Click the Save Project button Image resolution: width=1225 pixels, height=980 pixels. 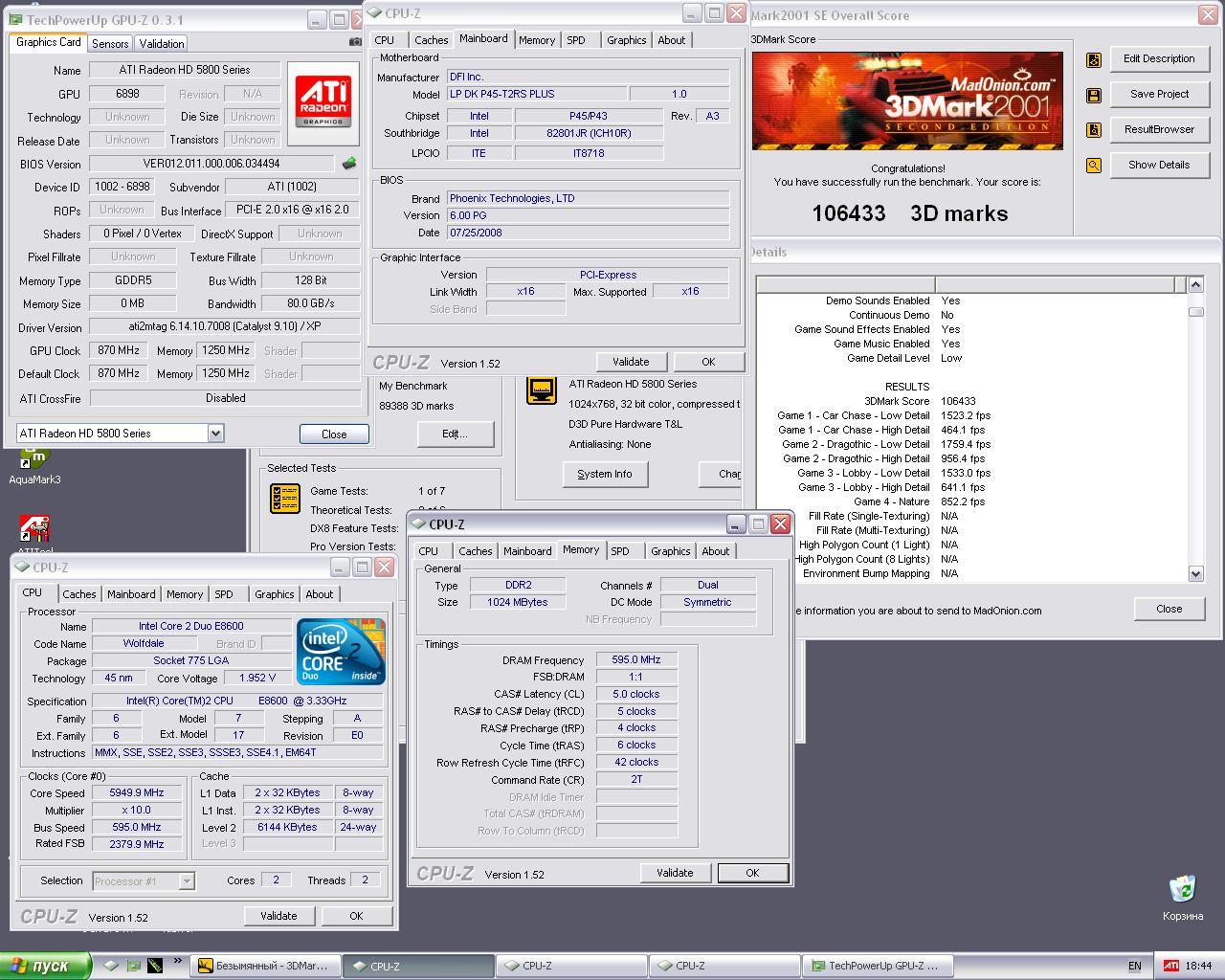tap(1159, 94)
